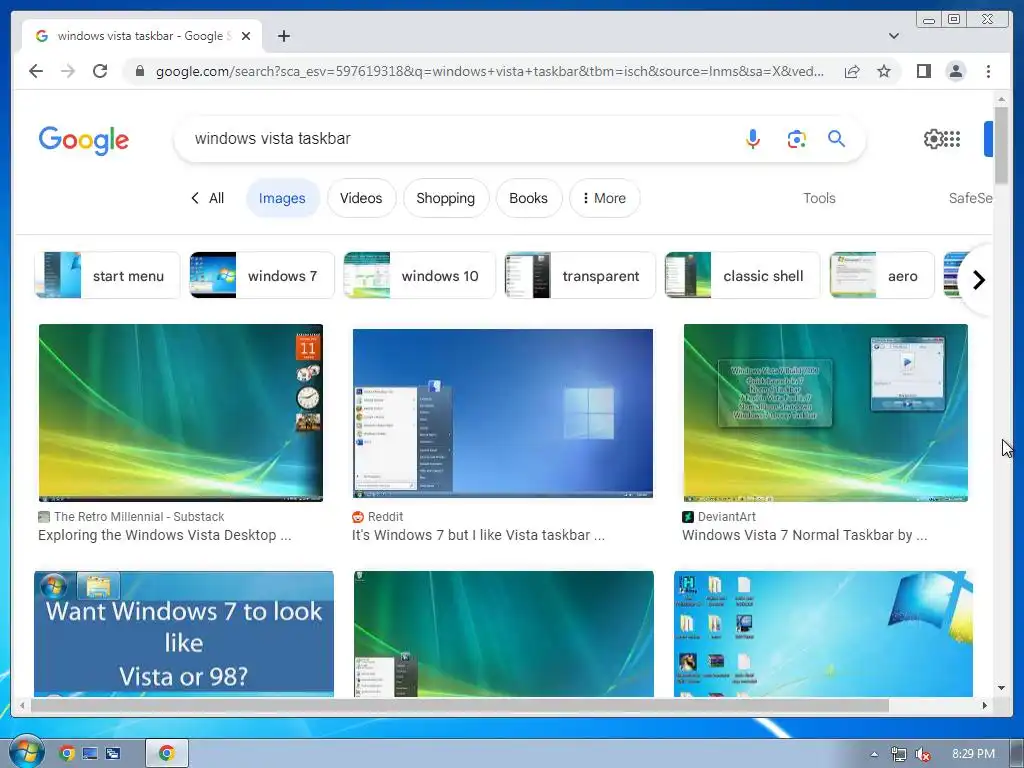The image size is (1024, 768).
Task: Go back to the previous page
Action: (x=36, y=71)
